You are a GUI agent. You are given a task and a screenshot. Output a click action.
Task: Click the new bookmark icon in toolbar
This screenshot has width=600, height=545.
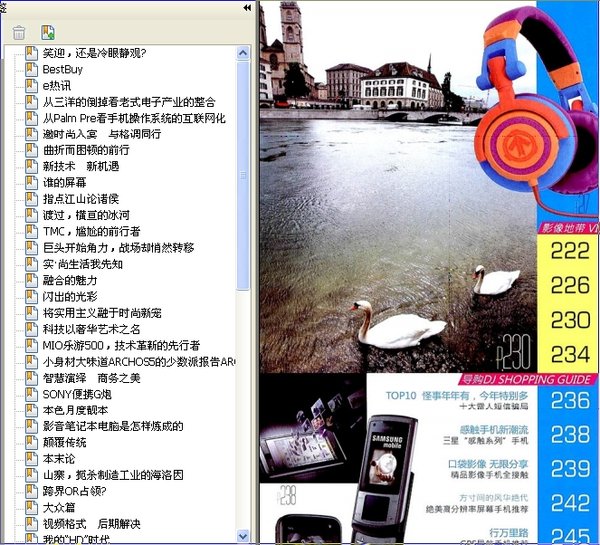click(x=48, y=33)
